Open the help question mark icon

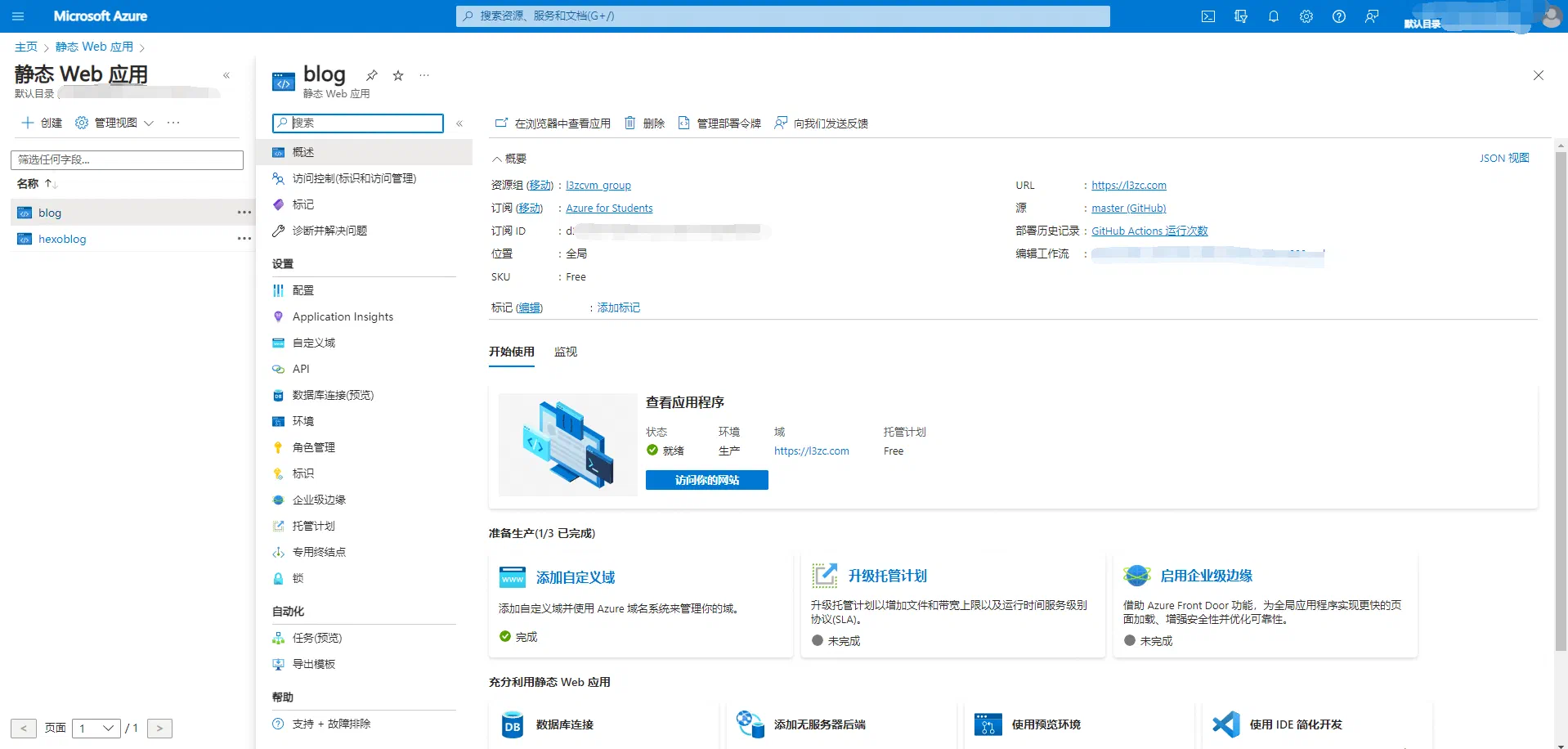pyautogui.click(x=1338, y=16)
